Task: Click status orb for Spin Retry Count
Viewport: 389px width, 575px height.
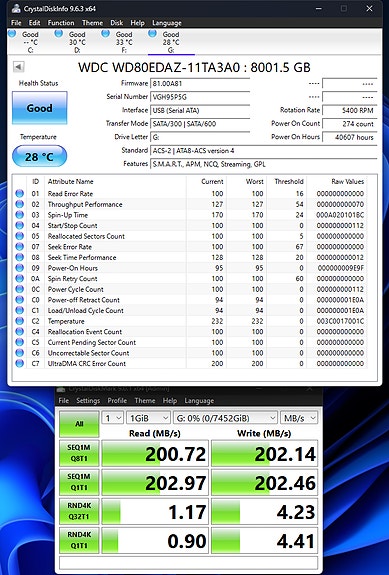Action: tap(19, 279)
